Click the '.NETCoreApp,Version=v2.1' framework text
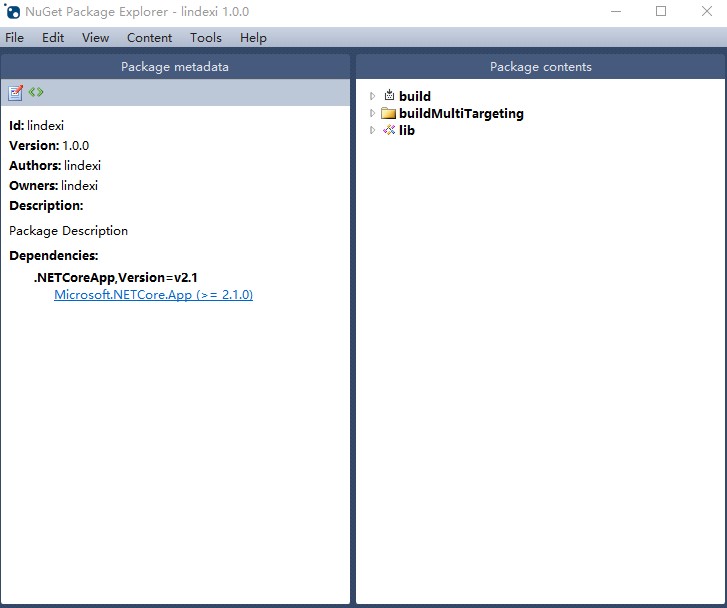 pyautogui.click(x=115, y=277)
